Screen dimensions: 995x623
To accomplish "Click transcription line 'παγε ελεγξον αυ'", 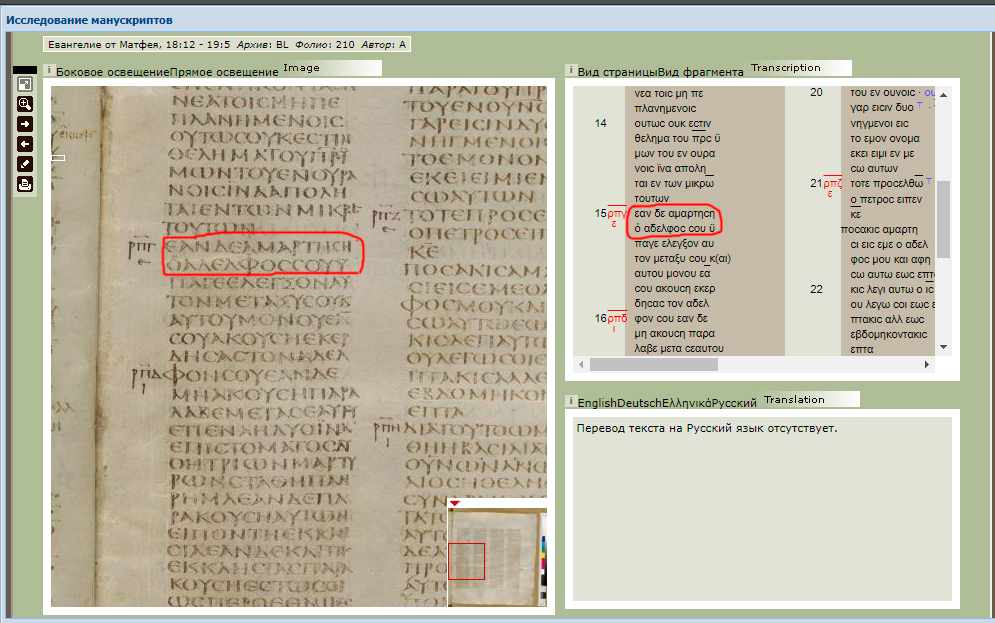I will pos(674,244).
